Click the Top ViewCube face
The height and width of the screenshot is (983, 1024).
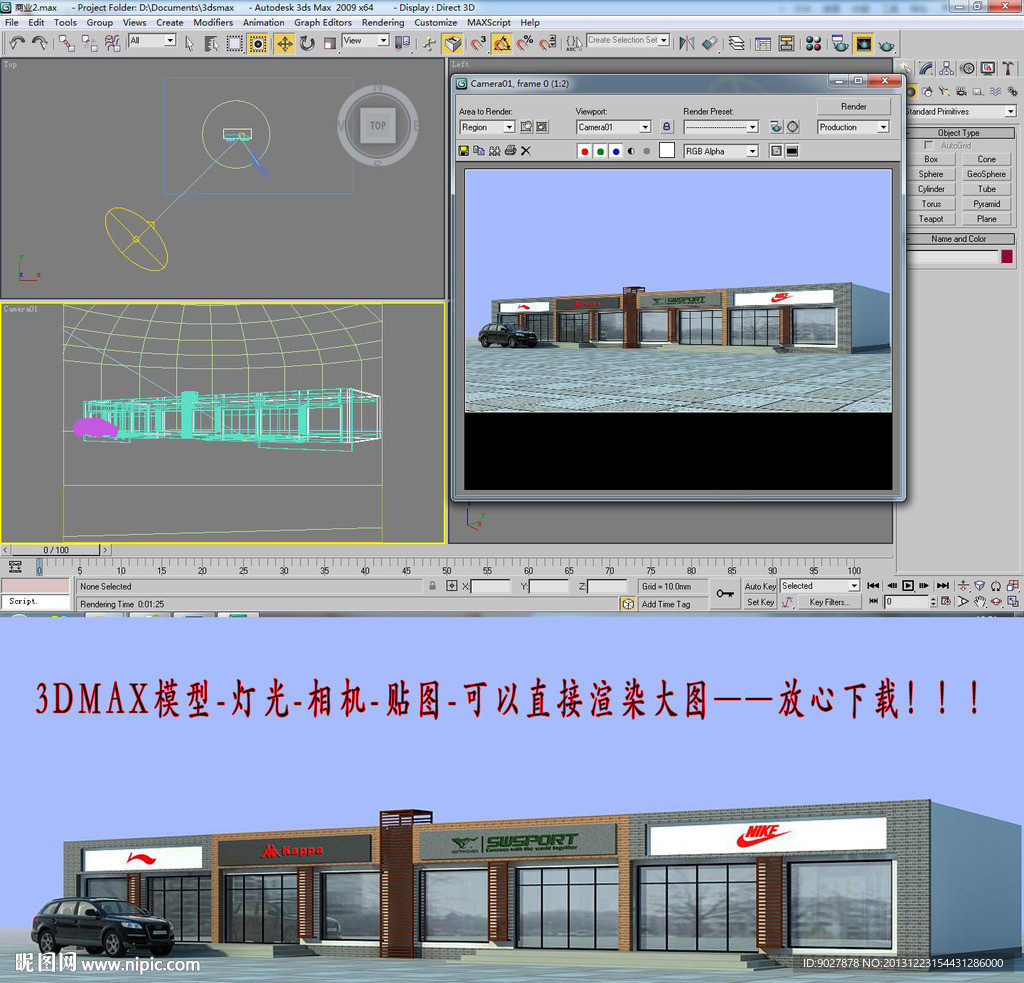tap(378, 125)
